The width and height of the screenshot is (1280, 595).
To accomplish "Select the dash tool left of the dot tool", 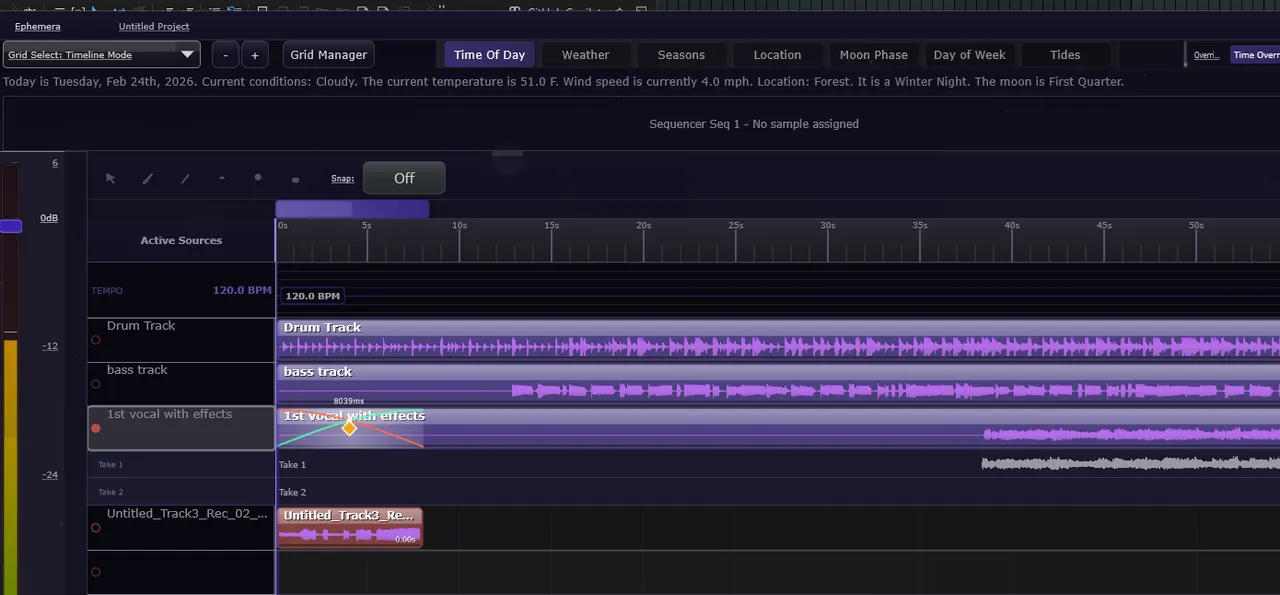I will (221, 178).
